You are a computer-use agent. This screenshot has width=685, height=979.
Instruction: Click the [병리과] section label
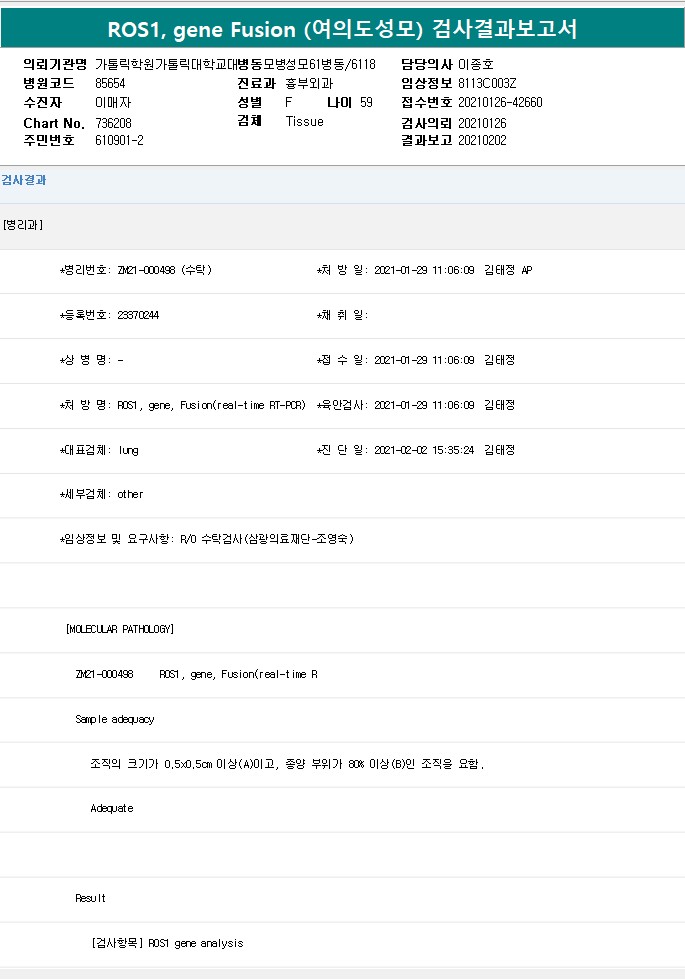point(23,225)
